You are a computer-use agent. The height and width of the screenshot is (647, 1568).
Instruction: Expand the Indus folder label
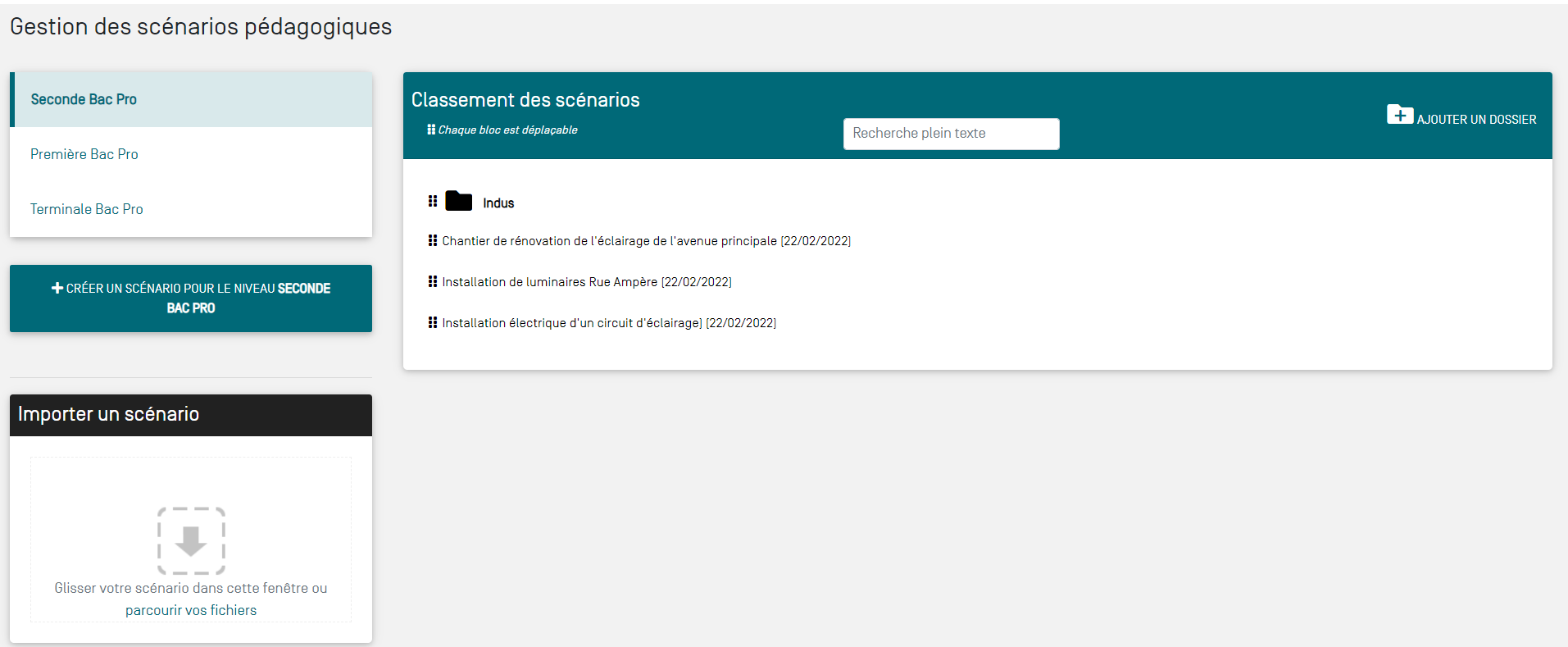[498, 203]
